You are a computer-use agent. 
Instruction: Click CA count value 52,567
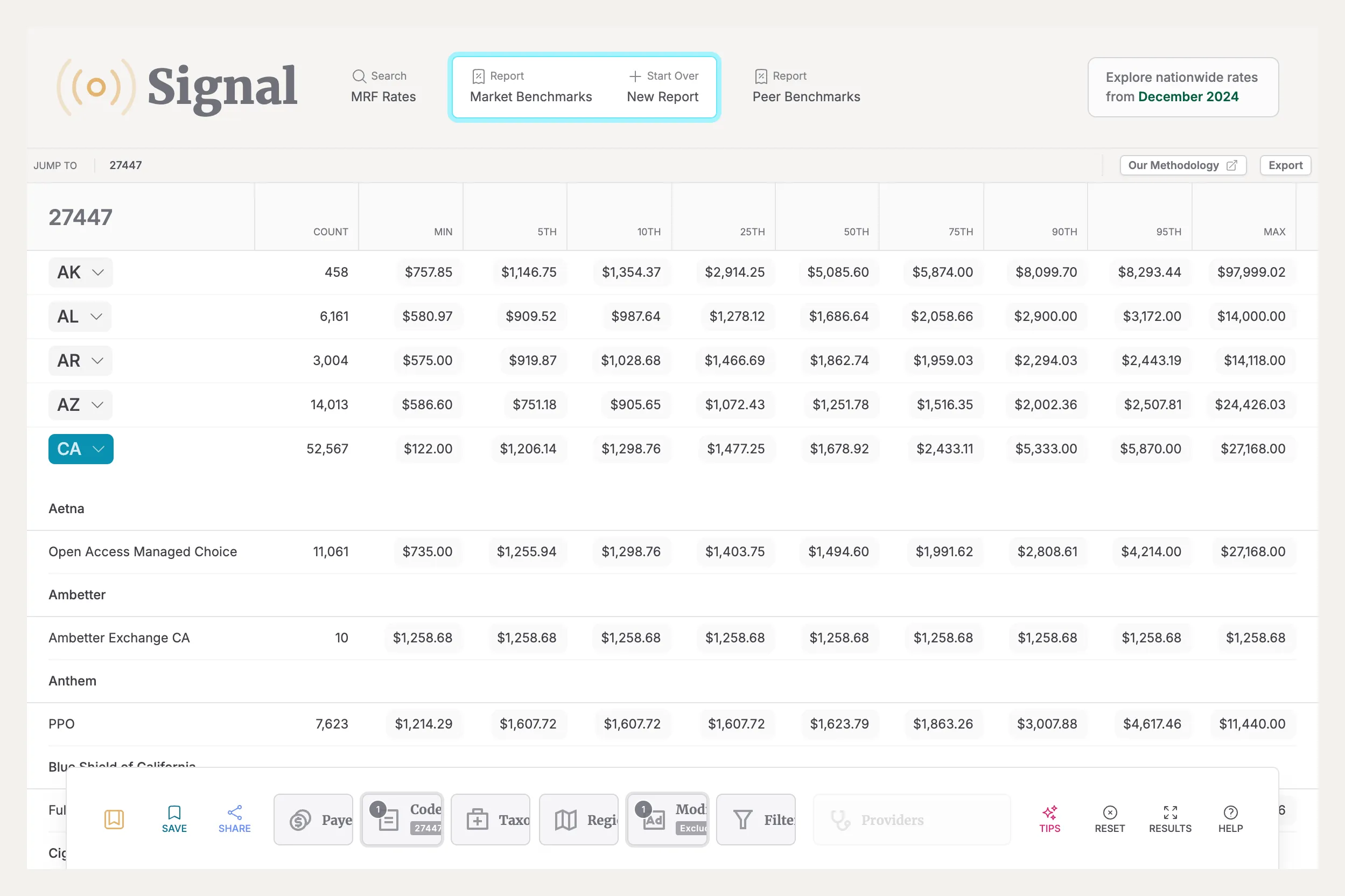(327, 449)
